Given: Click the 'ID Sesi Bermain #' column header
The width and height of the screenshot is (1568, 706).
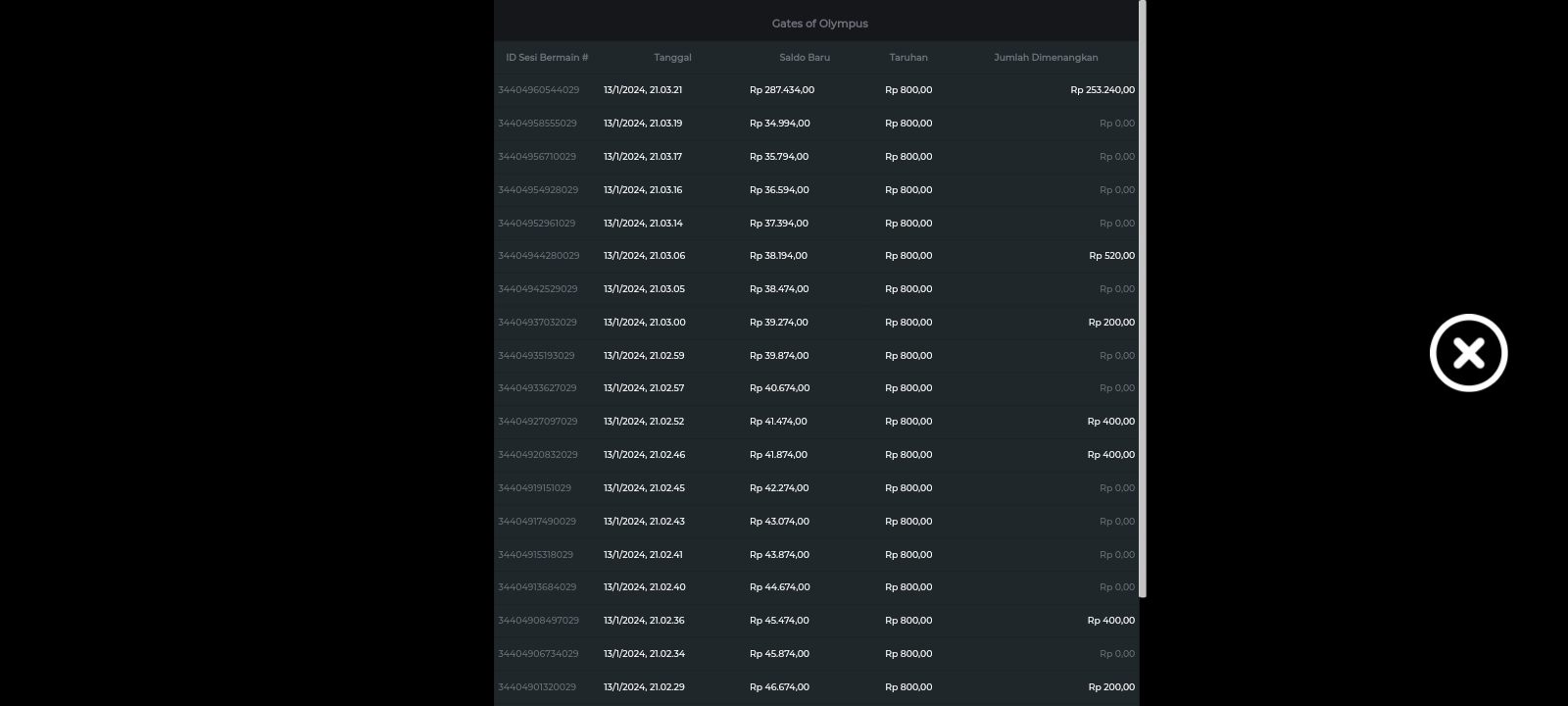Looking at the screenshot, I should [x=547, y=58].
